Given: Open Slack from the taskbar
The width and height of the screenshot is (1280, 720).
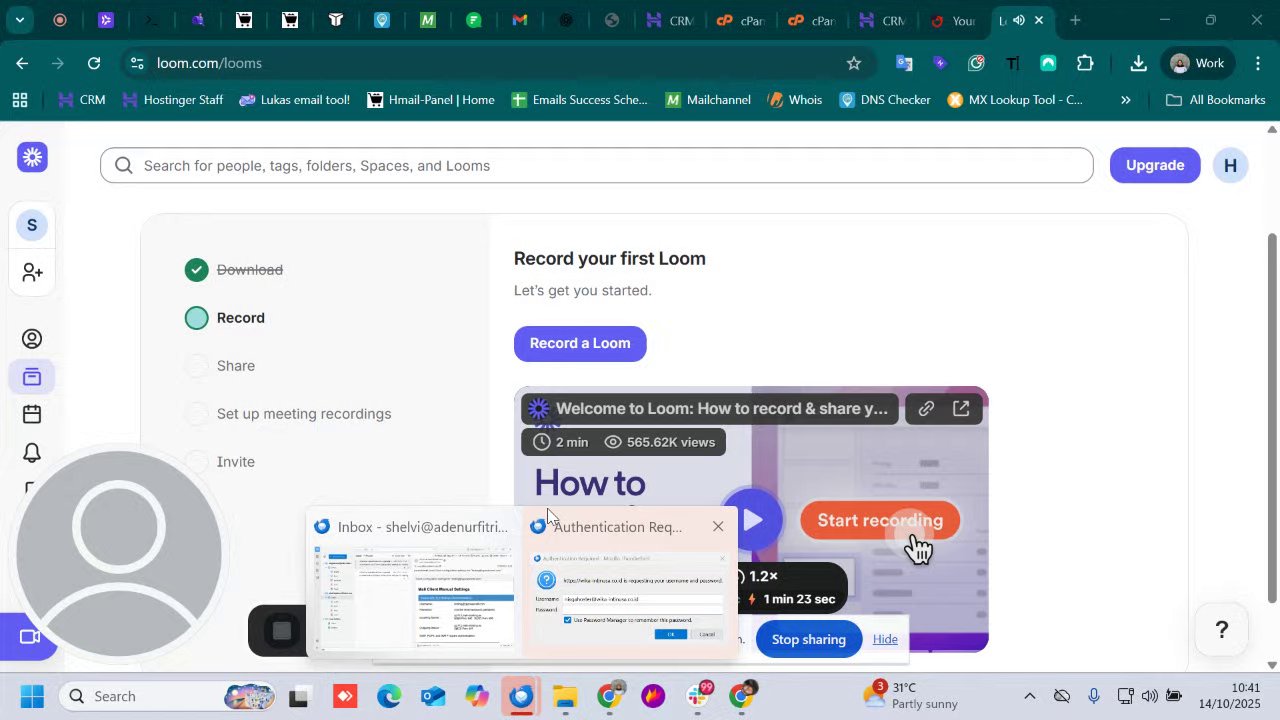Looking at the screenshot, I should tap(699, 696).
